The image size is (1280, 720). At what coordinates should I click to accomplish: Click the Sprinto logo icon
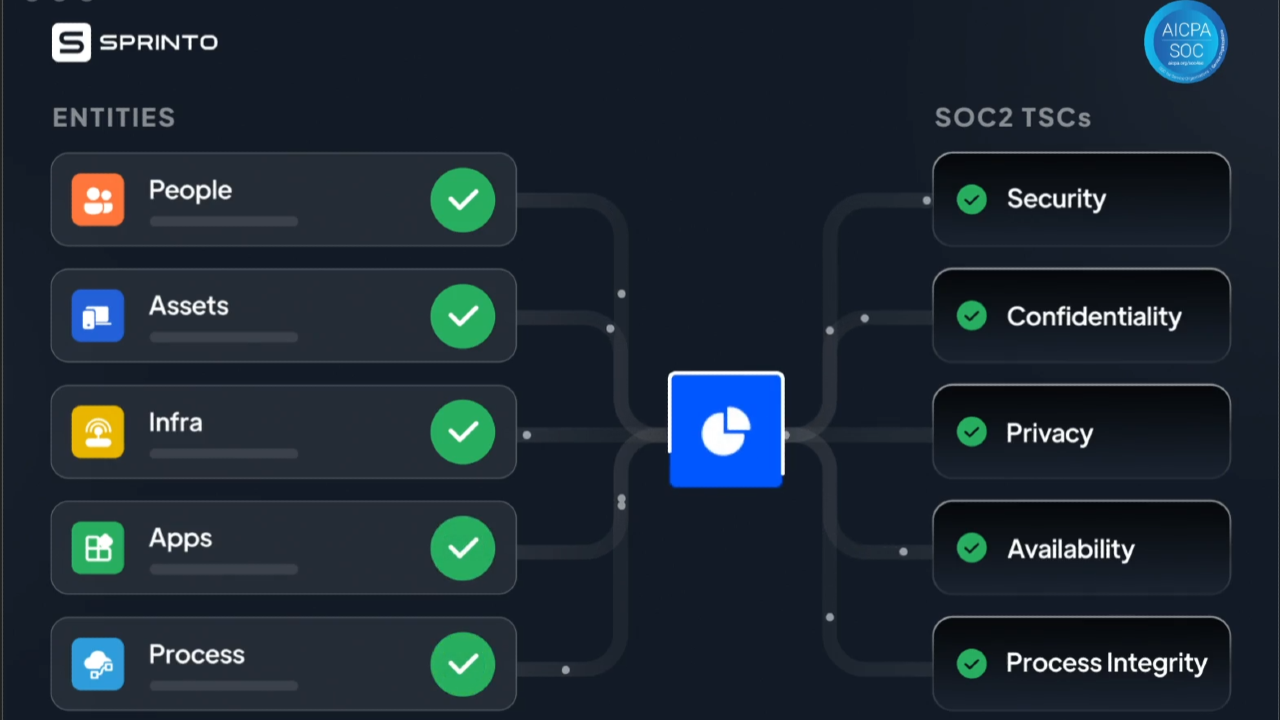pos(71,42)
